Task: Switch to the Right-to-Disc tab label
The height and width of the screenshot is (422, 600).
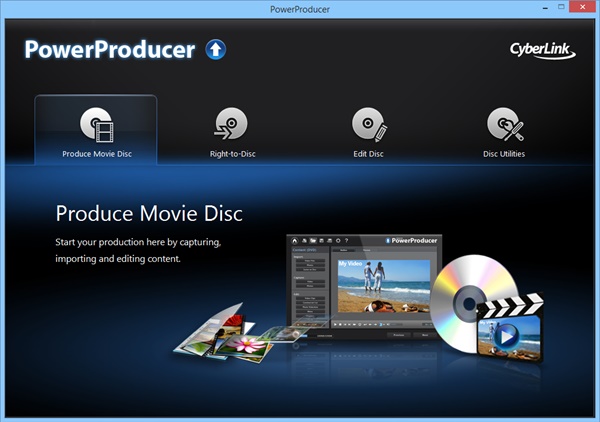Action: (232, 154)
